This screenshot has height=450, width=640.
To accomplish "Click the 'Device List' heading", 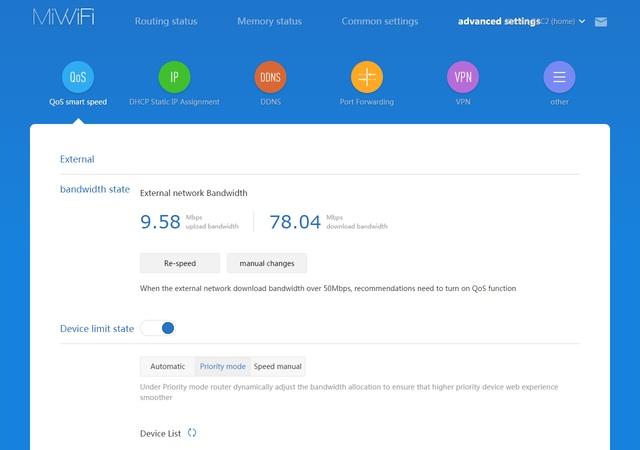I will (160, 433).
